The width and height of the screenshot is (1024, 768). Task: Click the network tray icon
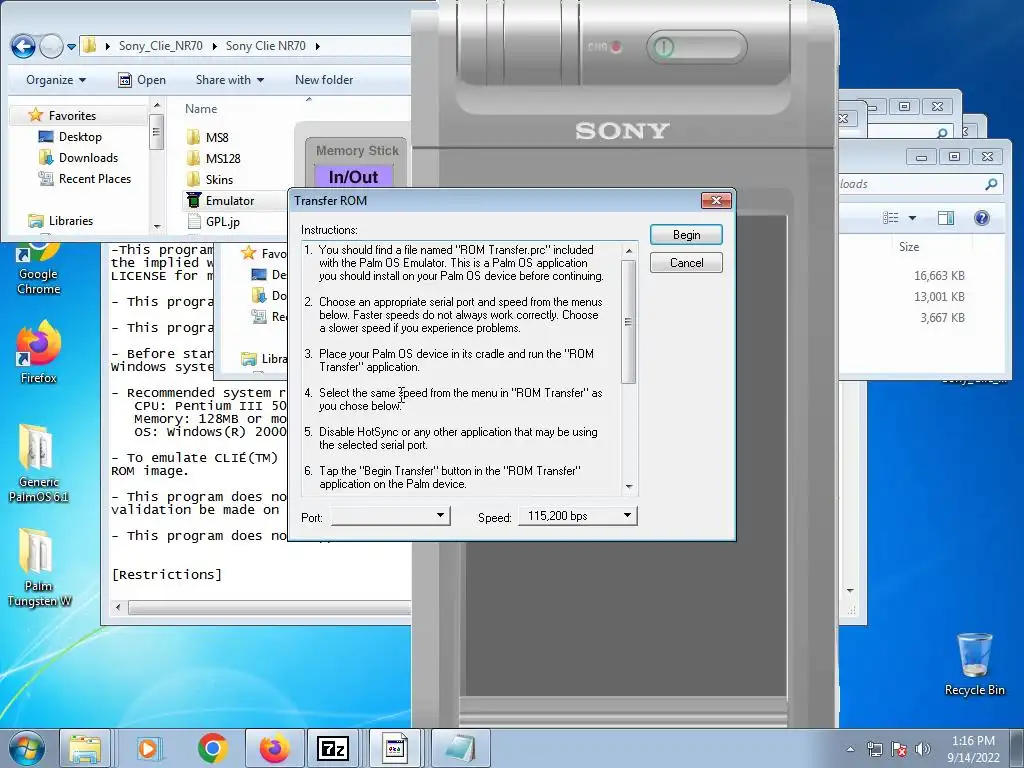[x=874, y=749]
